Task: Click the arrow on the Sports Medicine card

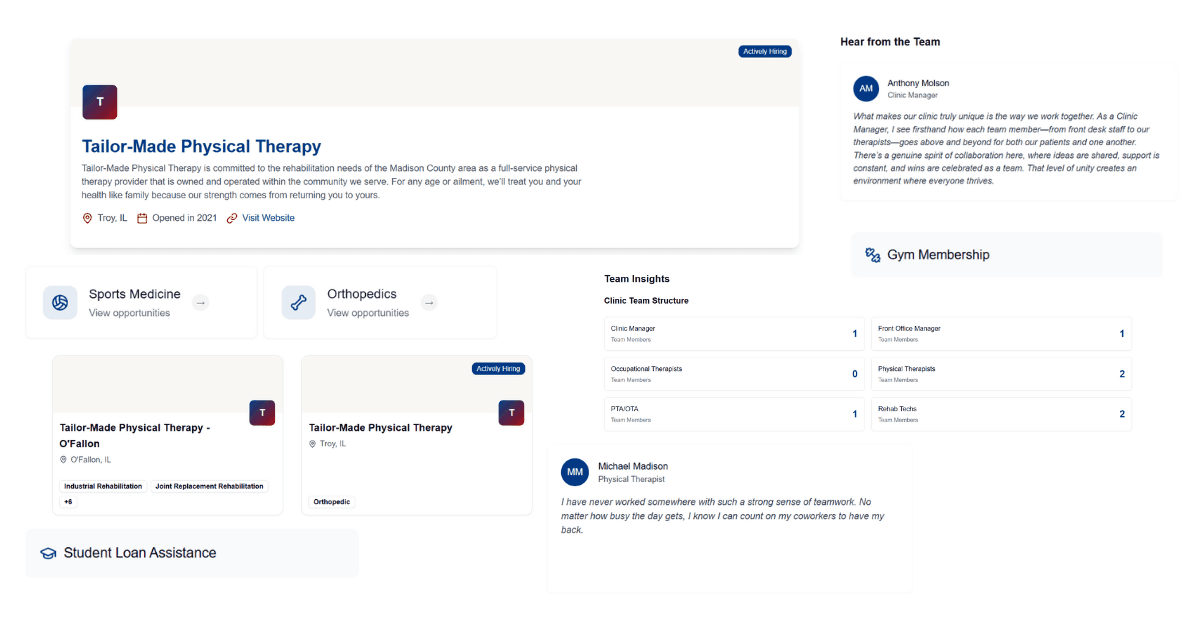Action: [200, 302]
